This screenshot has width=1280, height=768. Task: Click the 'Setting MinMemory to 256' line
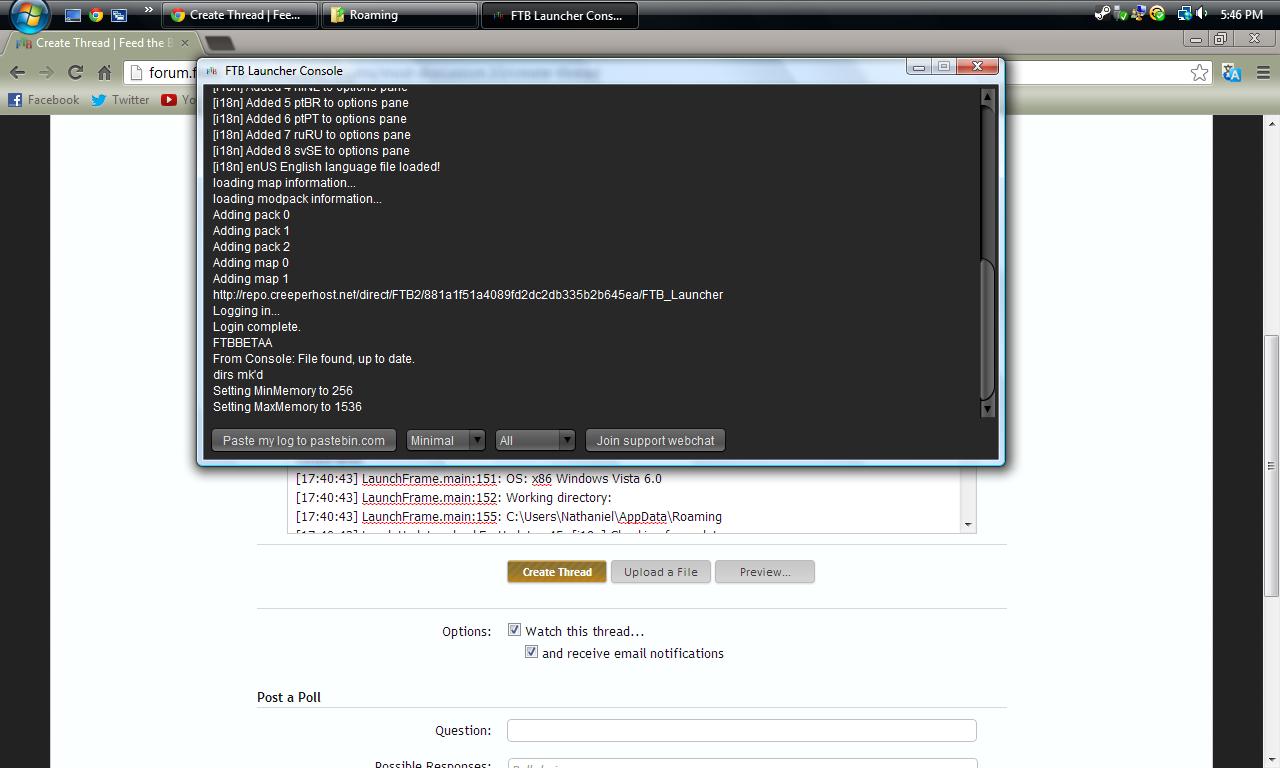(x=283, y=391)
